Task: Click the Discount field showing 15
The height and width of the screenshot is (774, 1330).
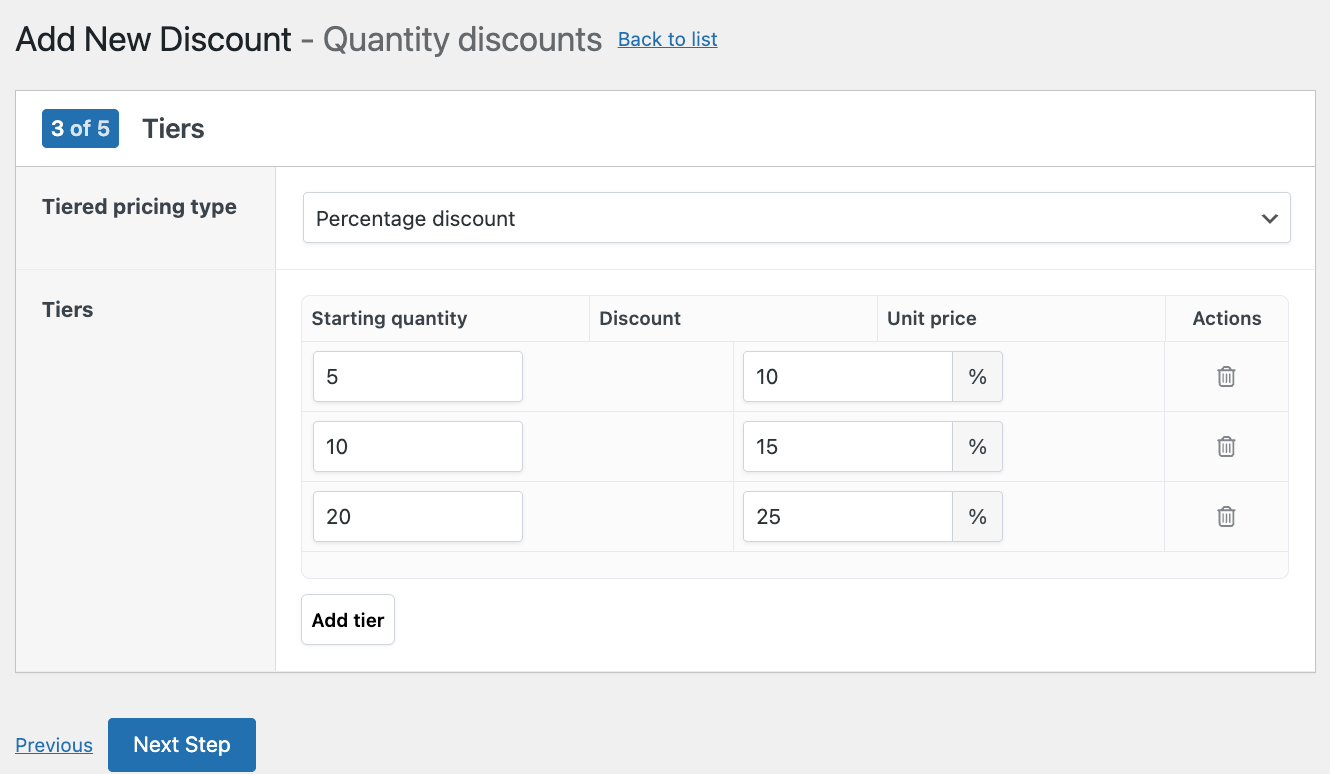Action: [847, 446]
